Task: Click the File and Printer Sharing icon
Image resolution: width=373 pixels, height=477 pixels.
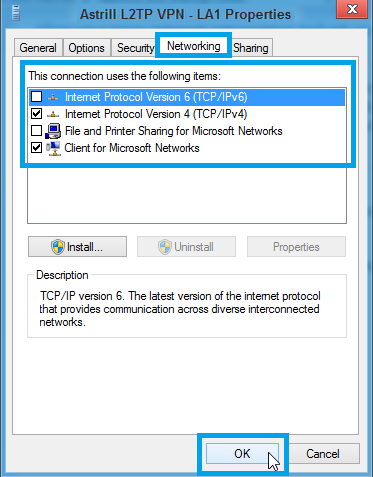Action: [53, 131]
